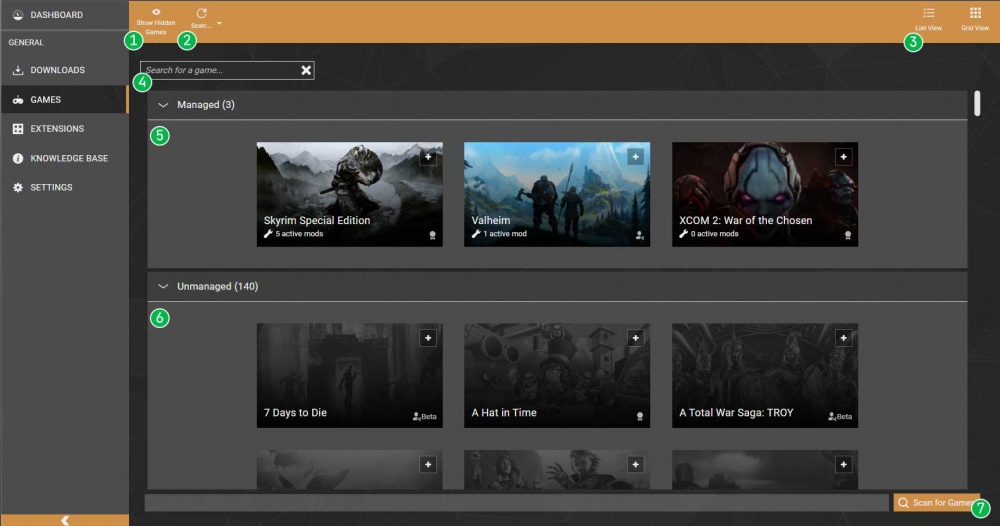Image resolution: width=1000 pixels, height=526 pixels.
Task: Click plus icon on Skyrim Special Edition
Action: (x=428, y=157)
